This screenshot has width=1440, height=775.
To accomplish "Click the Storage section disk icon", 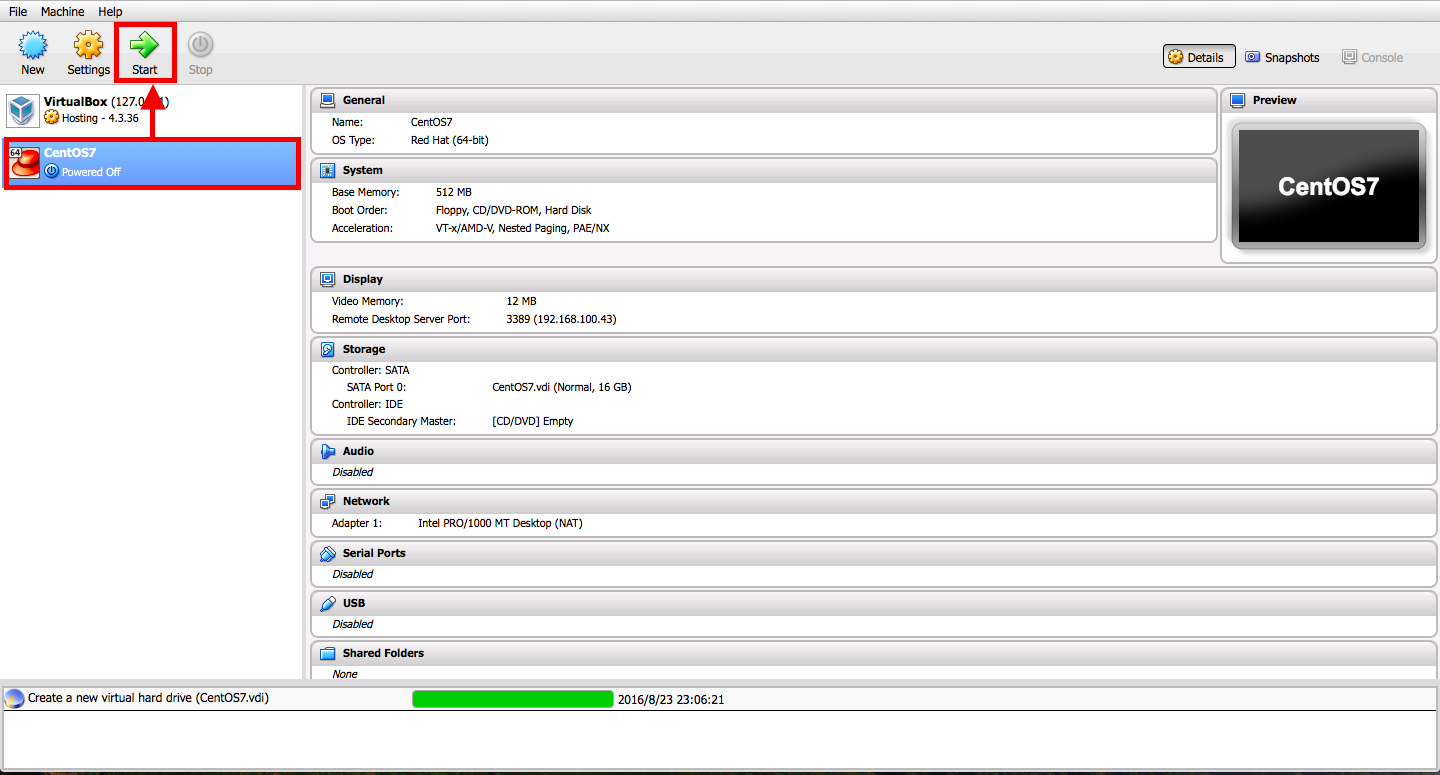I will pyautogui.click(x=327, y=349).
